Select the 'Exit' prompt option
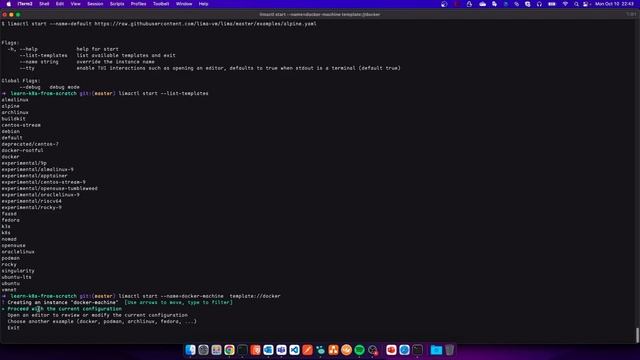The image size is (640, 360). (x=13, y=328)
